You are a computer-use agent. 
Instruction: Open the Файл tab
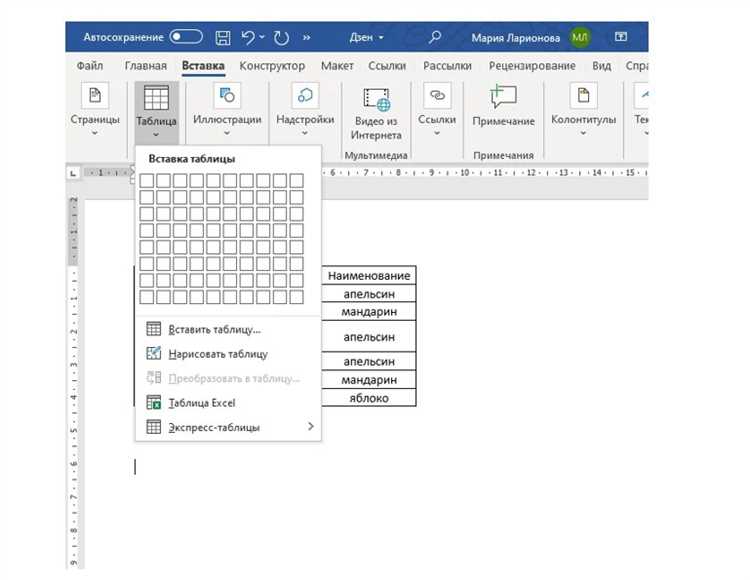click(x=90, y=66)
